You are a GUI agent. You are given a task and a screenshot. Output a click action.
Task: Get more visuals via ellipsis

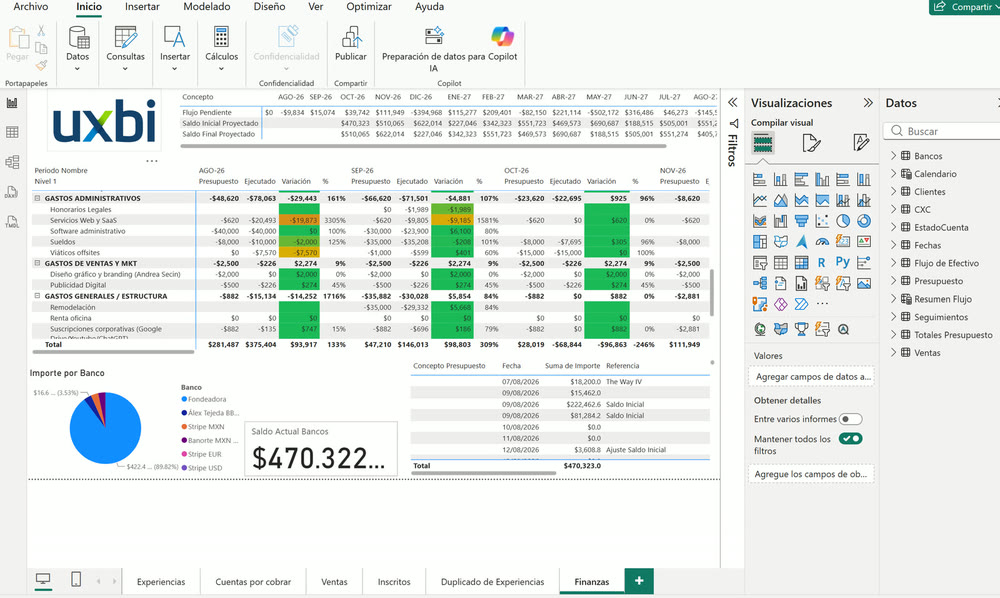(x=822, y=304)
